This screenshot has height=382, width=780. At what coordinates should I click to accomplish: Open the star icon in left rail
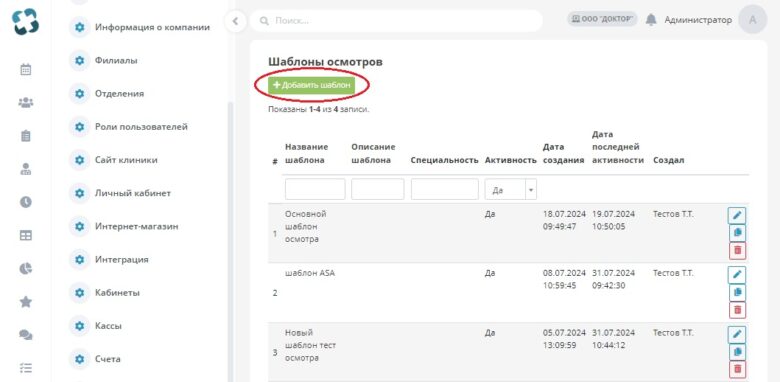coord(25,301)
